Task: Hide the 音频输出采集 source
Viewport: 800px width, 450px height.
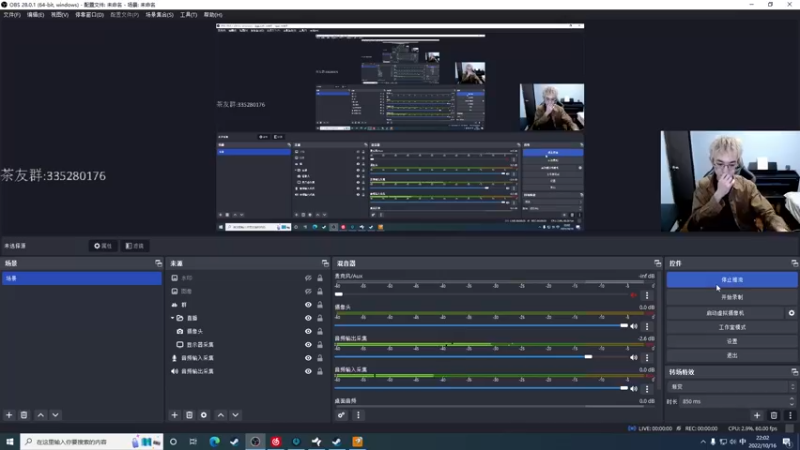Action: pos(308,371)
